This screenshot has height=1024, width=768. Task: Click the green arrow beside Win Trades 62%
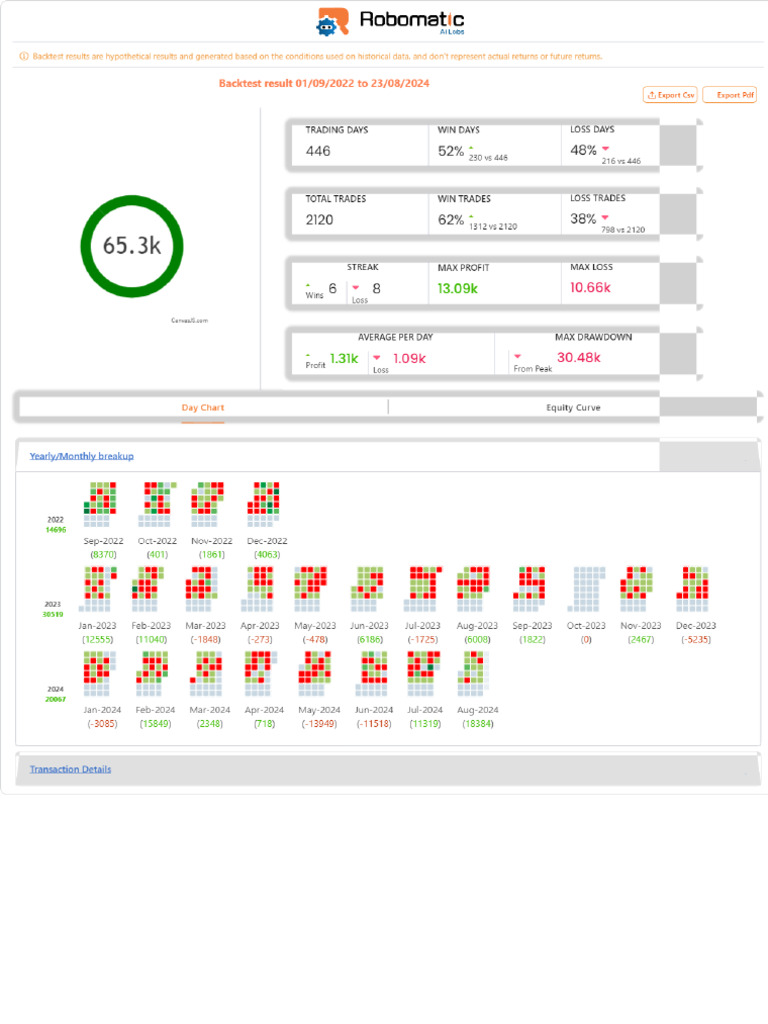pos(471,216)
